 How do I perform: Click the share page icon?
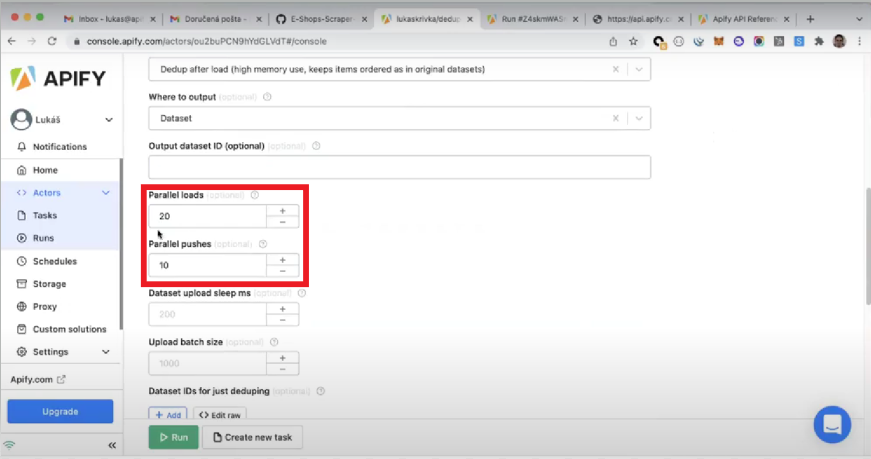coord(613,41)
